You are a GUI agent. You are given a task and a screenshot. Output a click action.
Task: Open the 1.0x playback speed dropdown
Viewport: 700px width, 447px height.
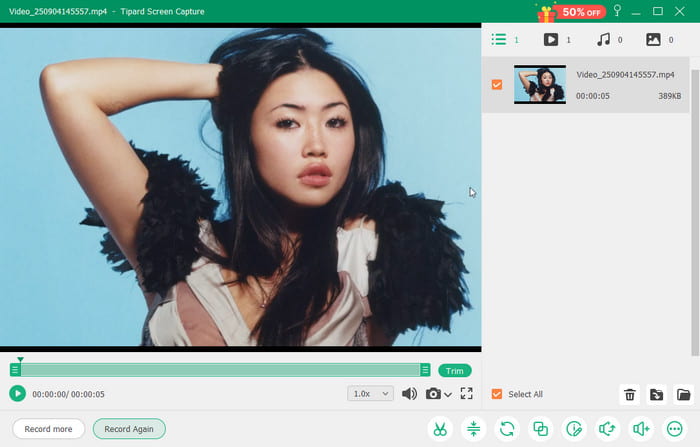(x=369, y=394)
